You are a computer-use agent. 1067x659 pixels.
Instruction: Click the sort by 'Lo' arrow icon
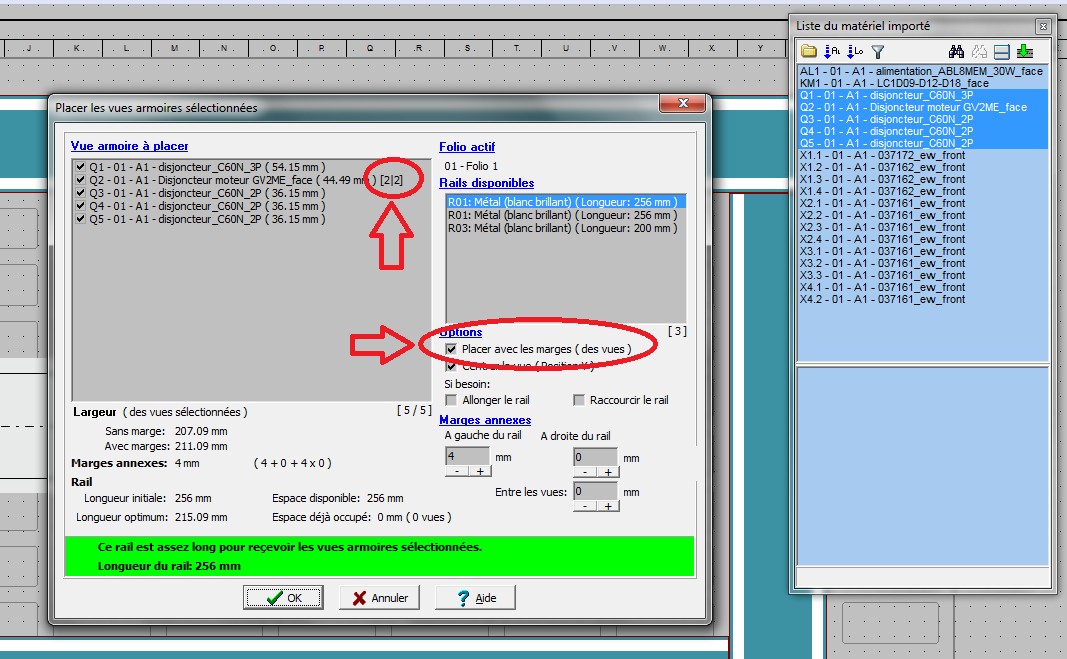pos(855,52)
